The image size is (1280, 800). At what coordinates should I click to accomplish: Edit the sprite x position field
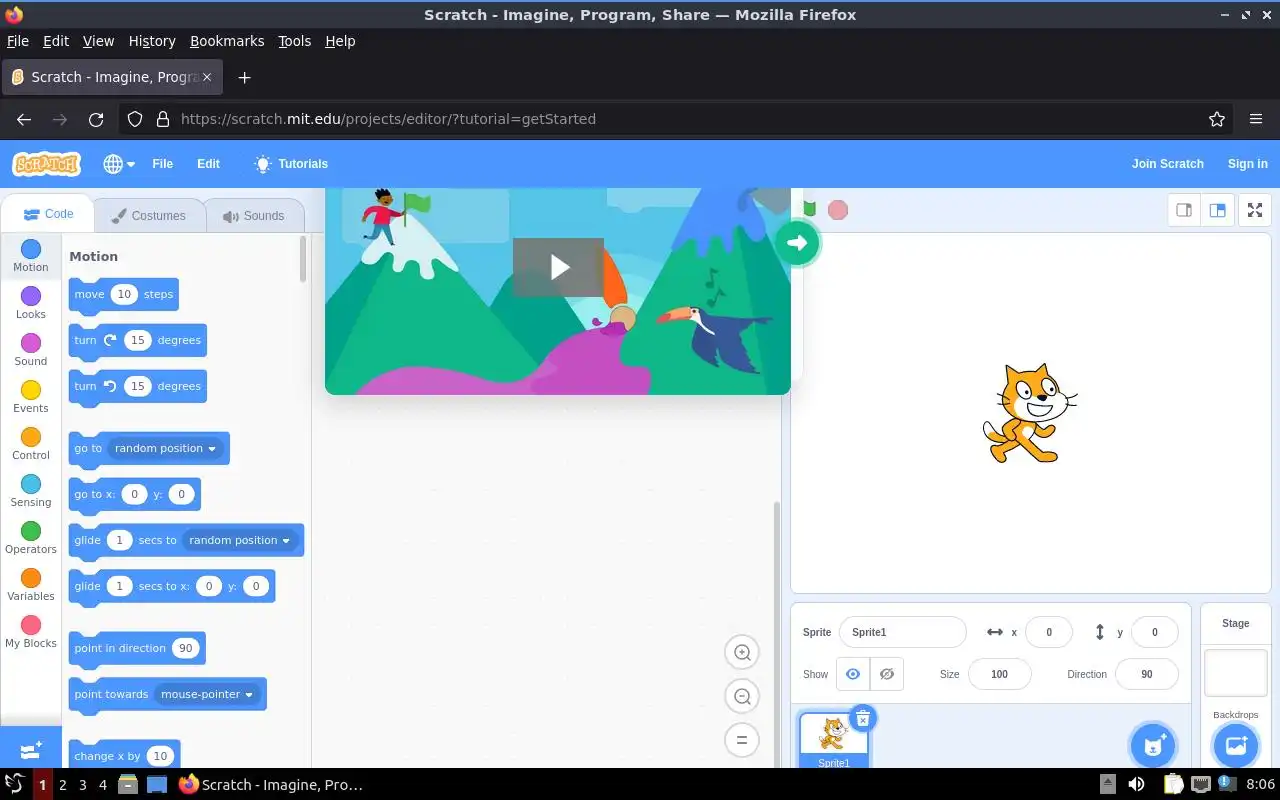(x=1049, y=632)
